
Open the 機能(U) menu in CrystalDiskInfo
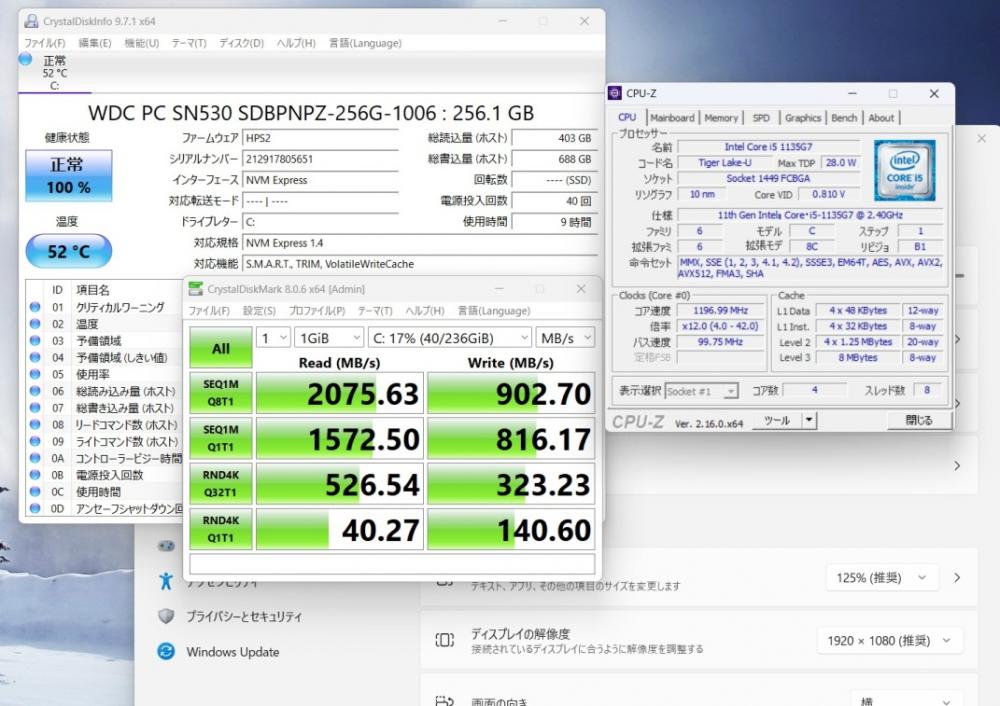(141, 43)
